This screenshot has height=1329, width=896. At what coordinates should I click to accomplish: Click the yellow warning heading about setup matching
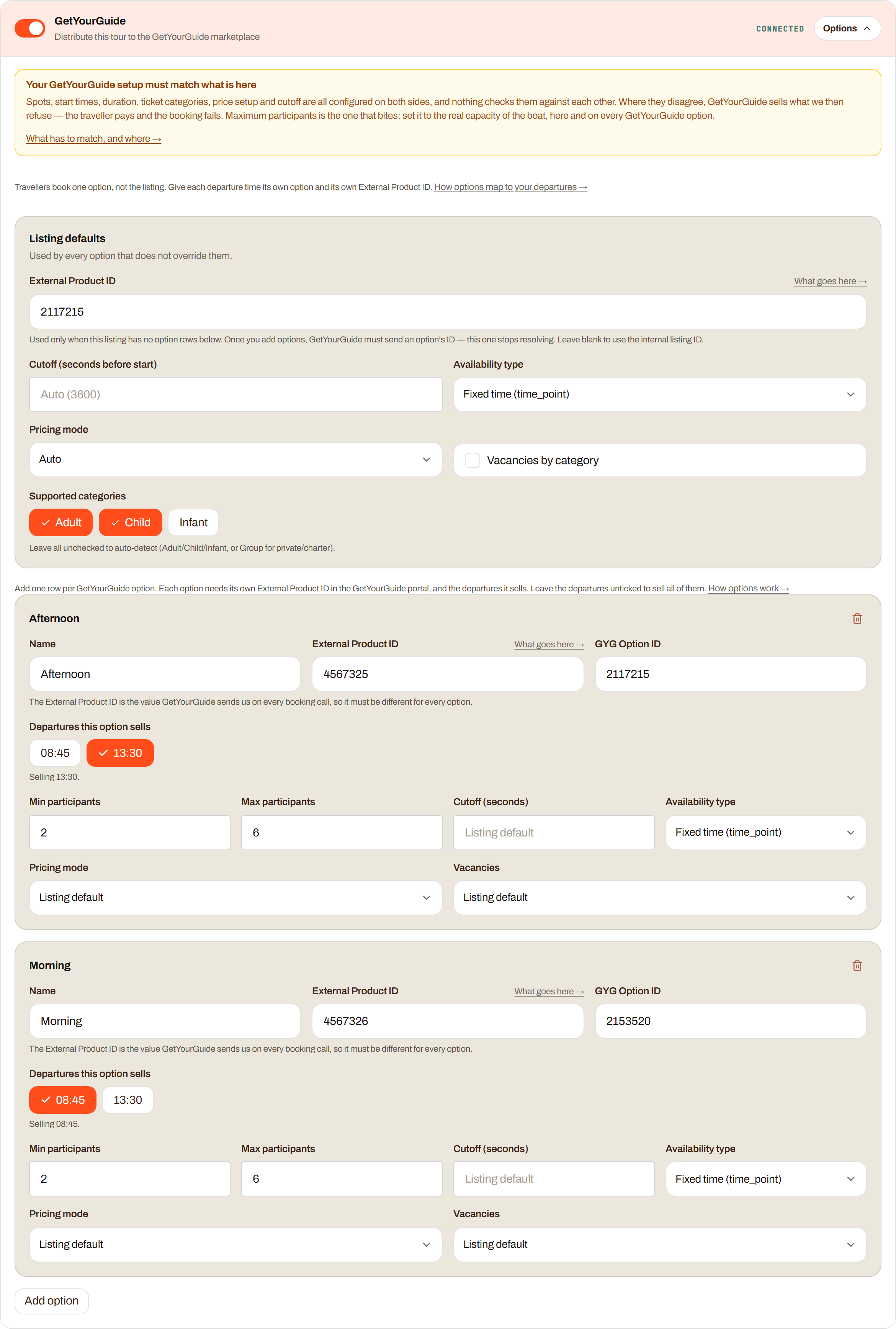click(x=141, y=85)
